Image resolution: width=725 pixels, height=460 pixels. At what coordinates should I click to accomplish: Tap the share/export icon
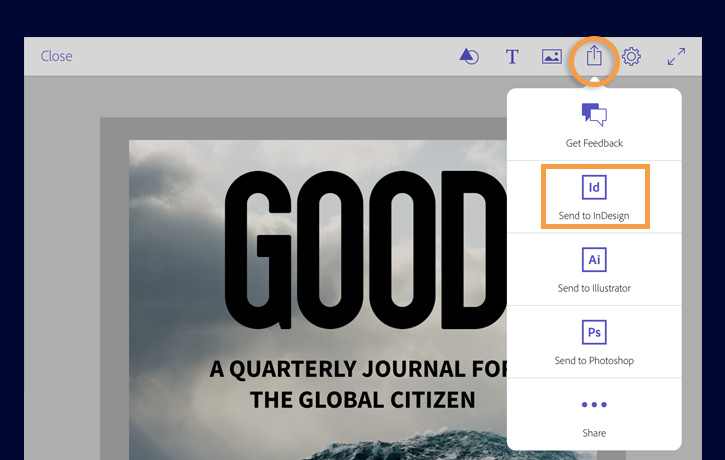594,56
